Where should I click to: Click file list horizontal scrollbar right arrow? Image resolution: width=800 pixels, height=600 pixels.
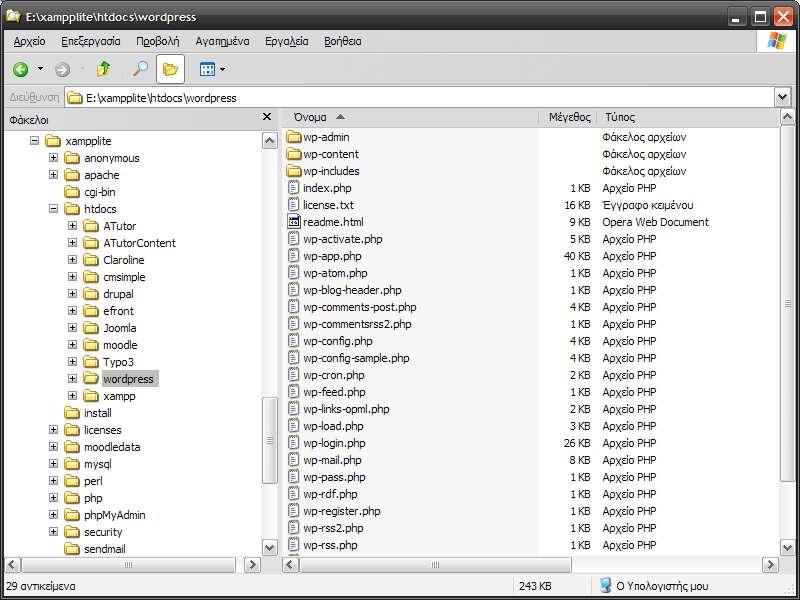(x=770, y=564)
